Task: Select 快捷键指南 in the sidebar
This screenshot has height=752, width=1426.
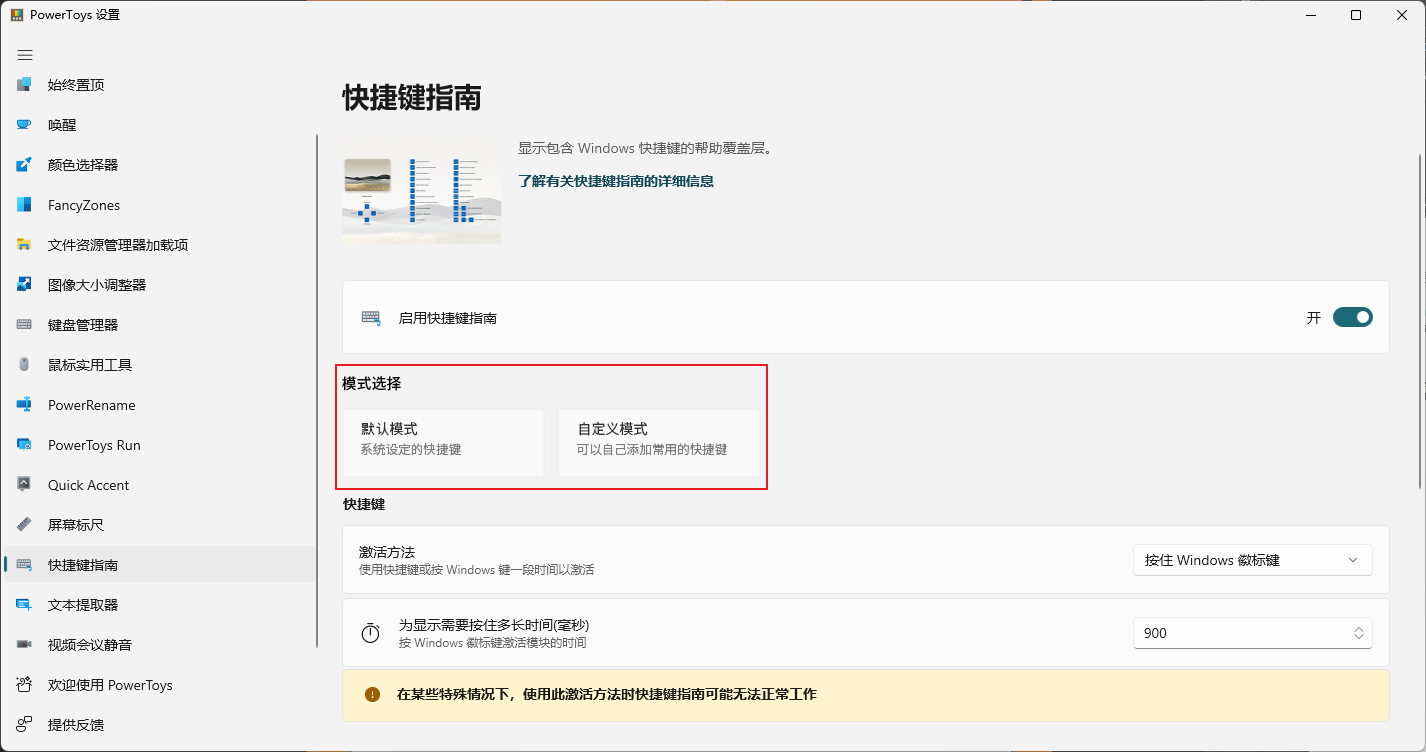Action: click(160, 565)
